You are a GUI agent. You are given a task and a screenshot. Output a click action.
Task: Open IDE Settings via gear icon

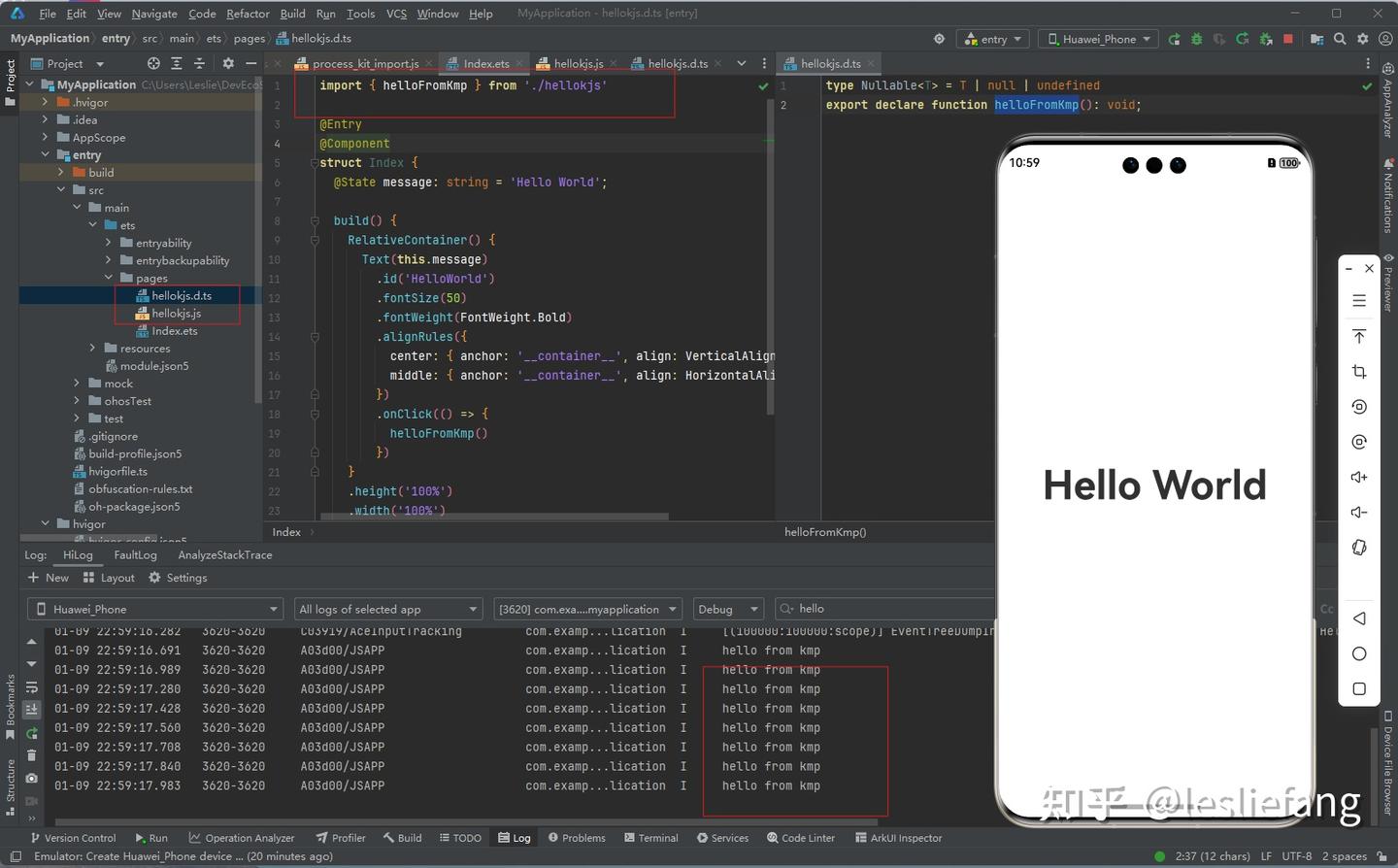point(1364,39)
